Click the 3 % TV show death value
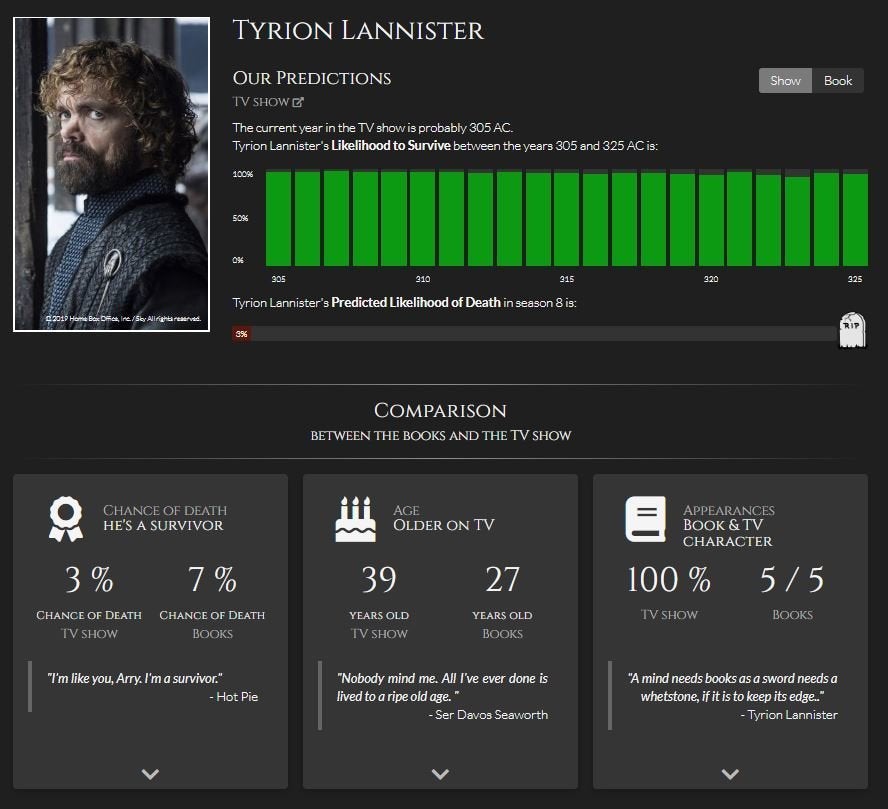This screenshot has width=888, height=809. pos(89,579)
